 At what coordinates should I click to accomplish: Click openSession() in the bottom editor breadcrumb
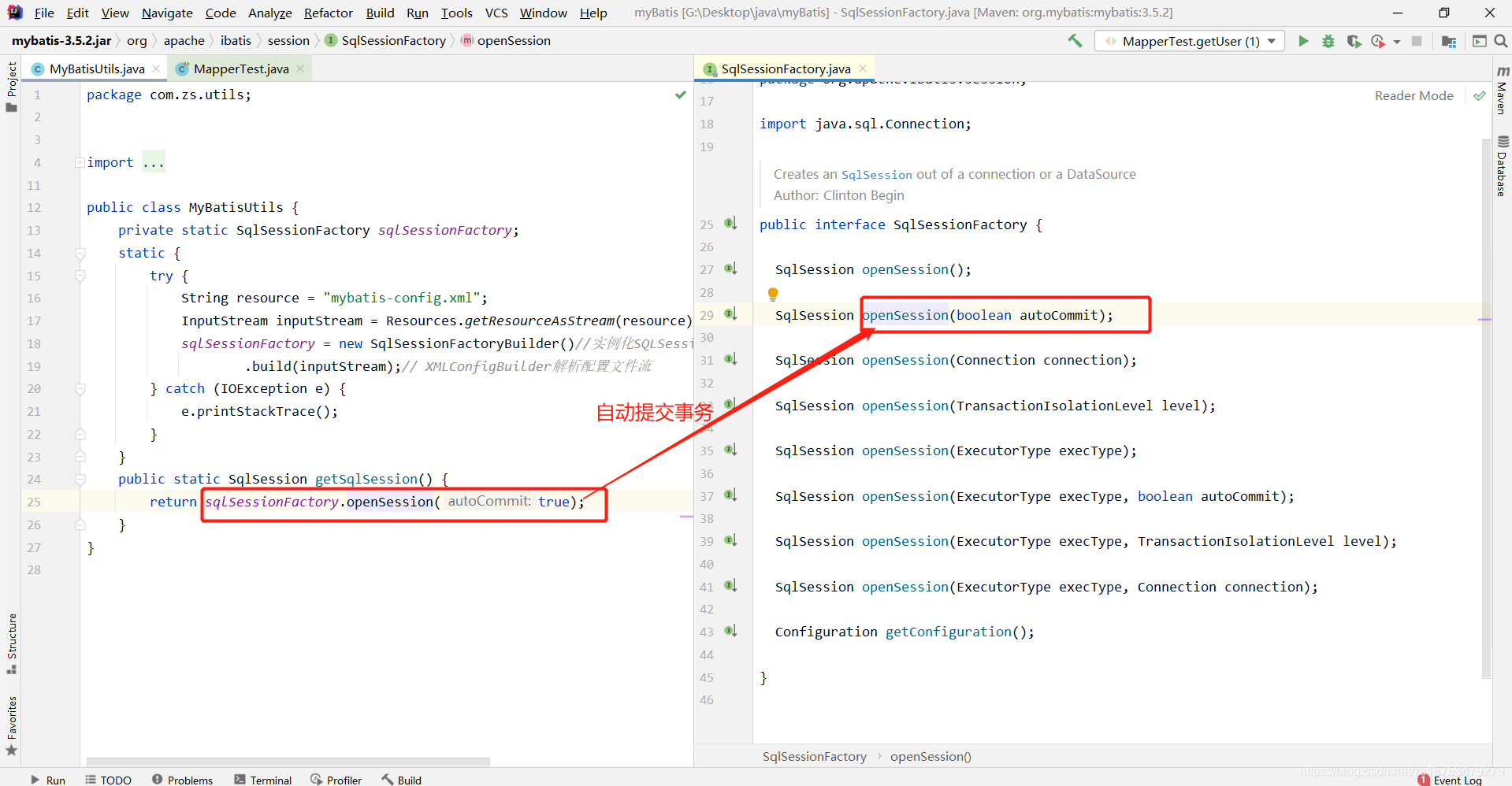[931, 757]
